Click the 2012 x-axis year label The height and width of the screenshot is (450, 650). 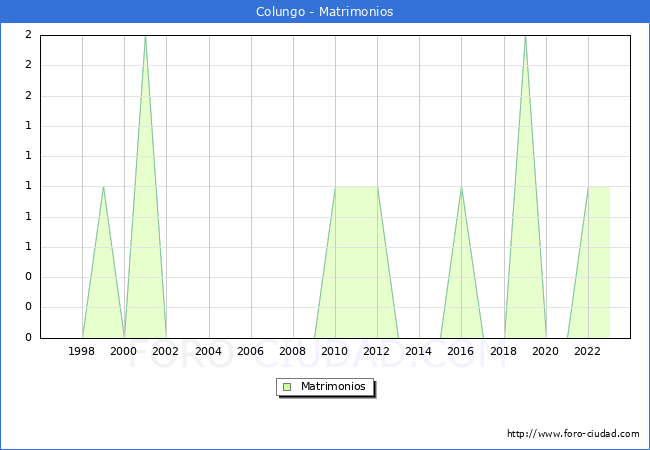(377, 351)
